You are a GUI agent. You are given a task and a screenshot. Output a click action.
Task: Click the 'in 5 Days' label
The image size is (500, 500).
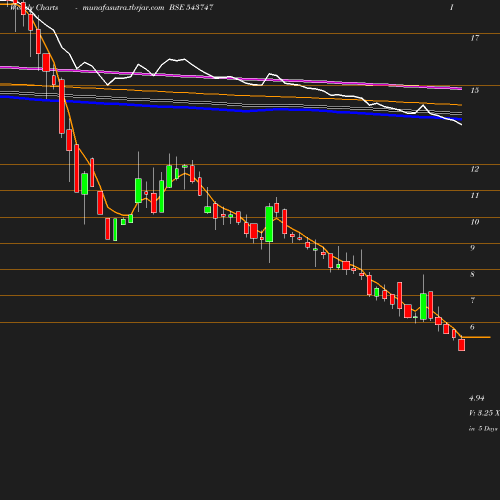[483, 429]
